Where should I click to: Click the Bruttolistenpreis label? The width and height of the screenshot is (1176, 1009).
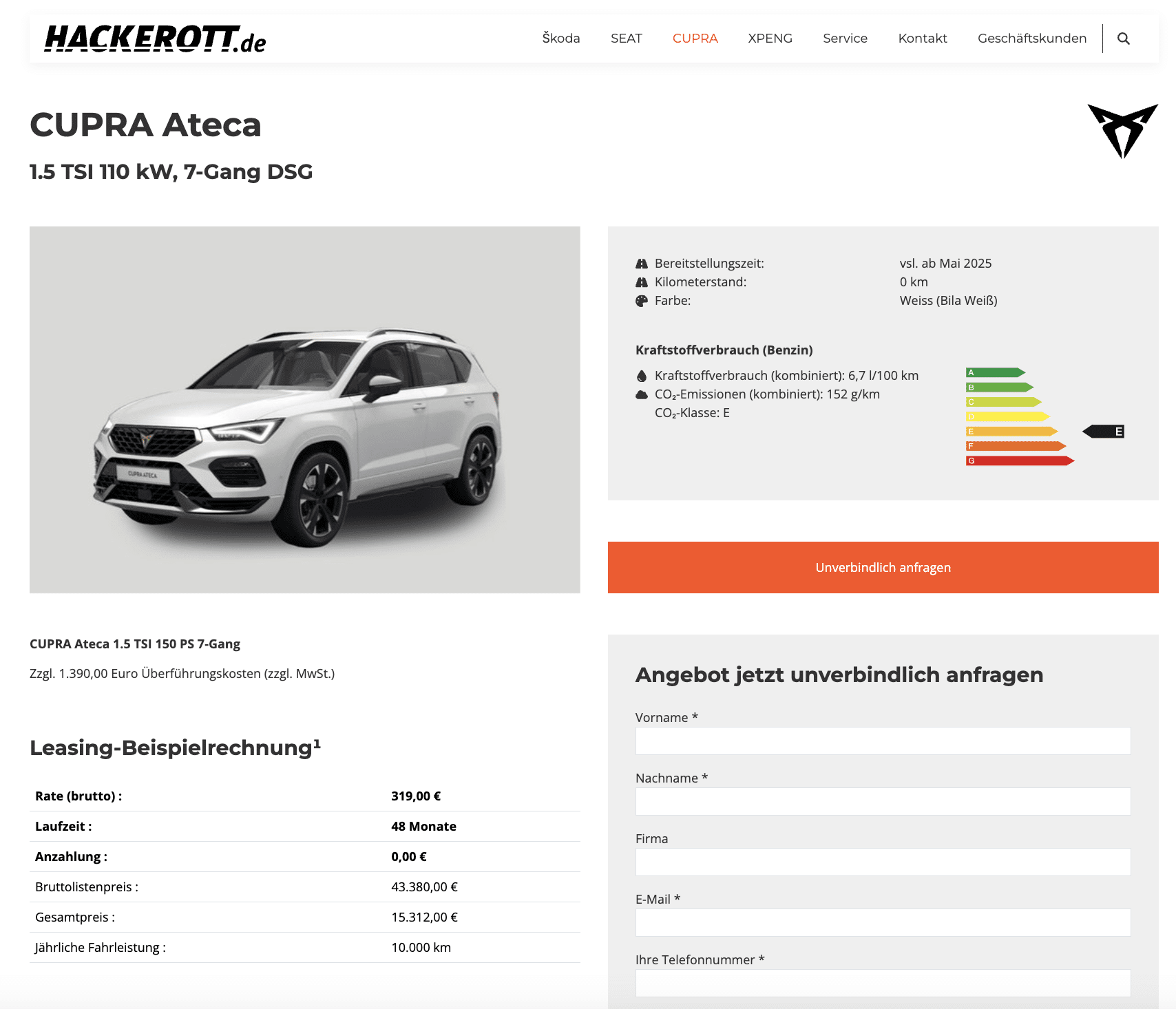(87, 887)
